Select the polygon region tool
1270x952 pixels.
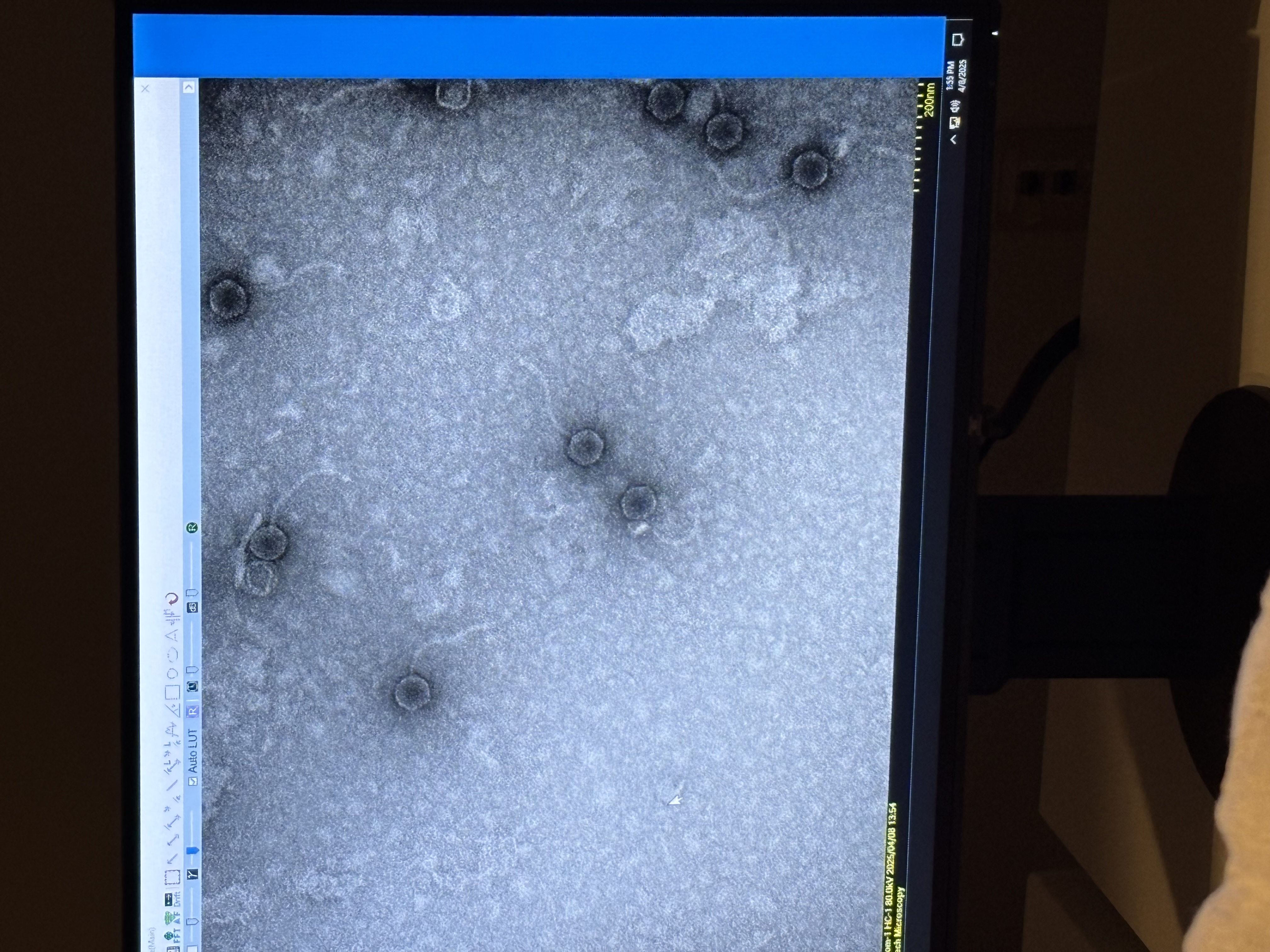172,635
